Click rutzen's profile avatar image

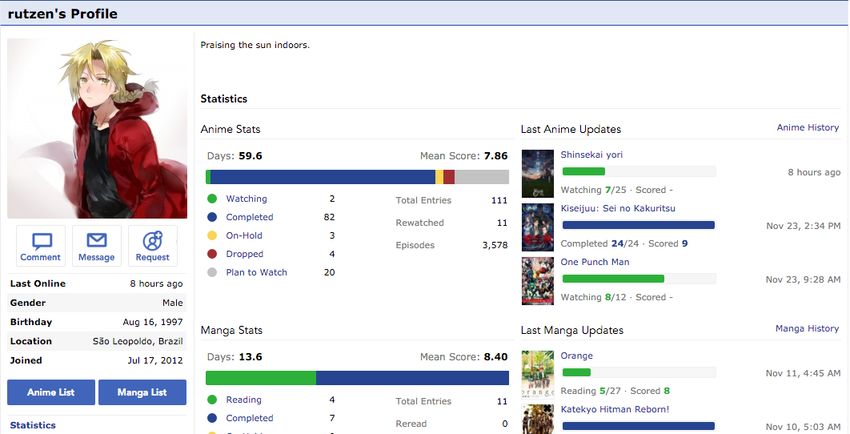(97, 128)
